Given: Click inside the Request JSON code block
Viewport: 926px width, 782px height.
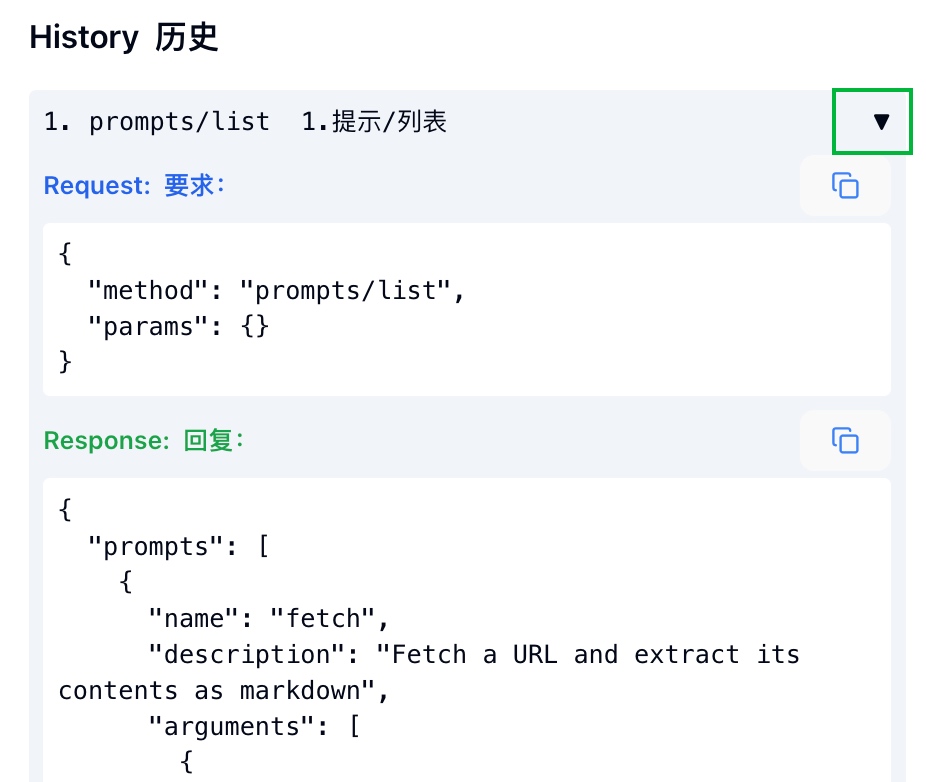Looking at the screenshot, I should [467, 309].
